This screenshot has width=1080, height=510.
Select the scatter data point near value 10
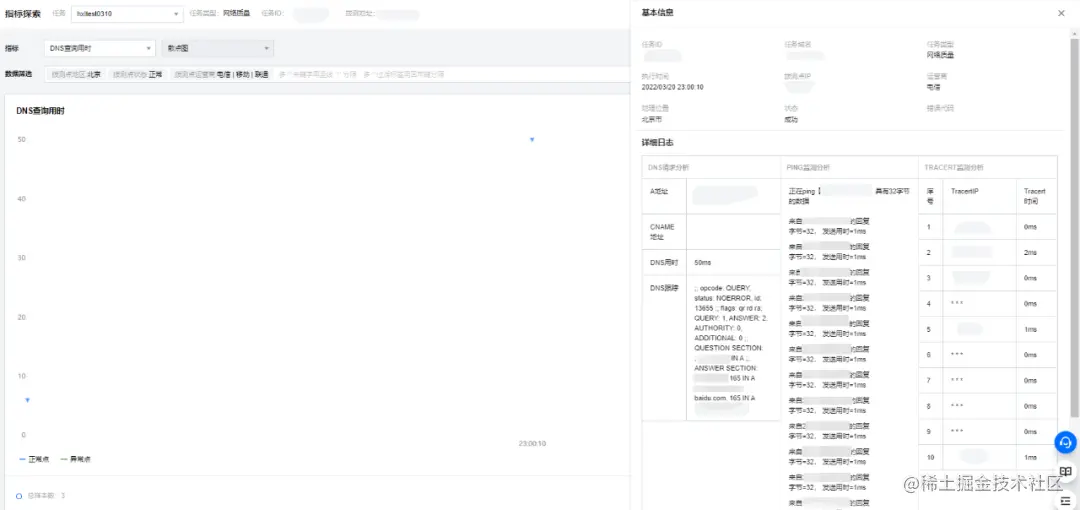28,400
